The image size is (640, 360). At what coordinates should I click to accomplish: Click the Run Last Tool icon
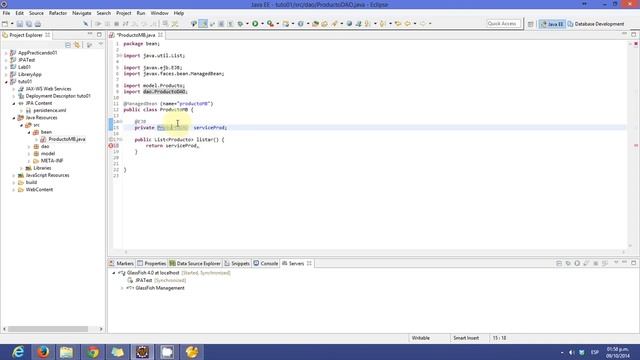coord(270,24)
